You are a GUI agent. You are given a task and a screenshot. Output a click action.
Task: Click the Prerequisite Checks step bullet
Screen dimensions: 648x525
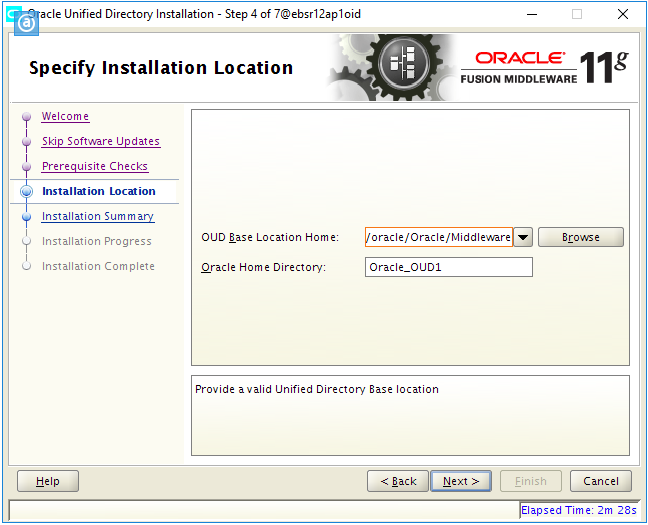[26, 167]
